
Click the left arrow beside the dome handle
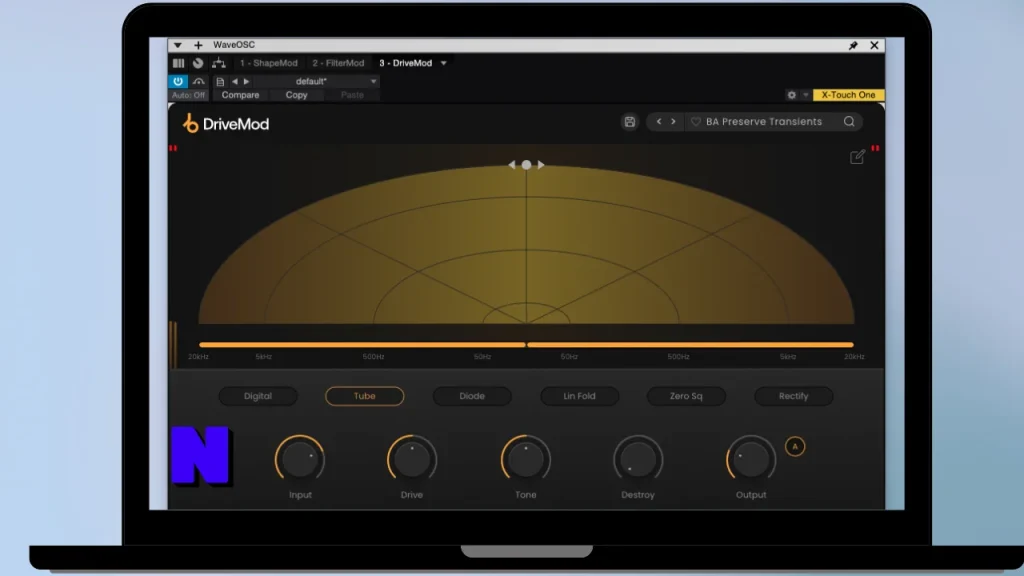click(x=512, y=165)
